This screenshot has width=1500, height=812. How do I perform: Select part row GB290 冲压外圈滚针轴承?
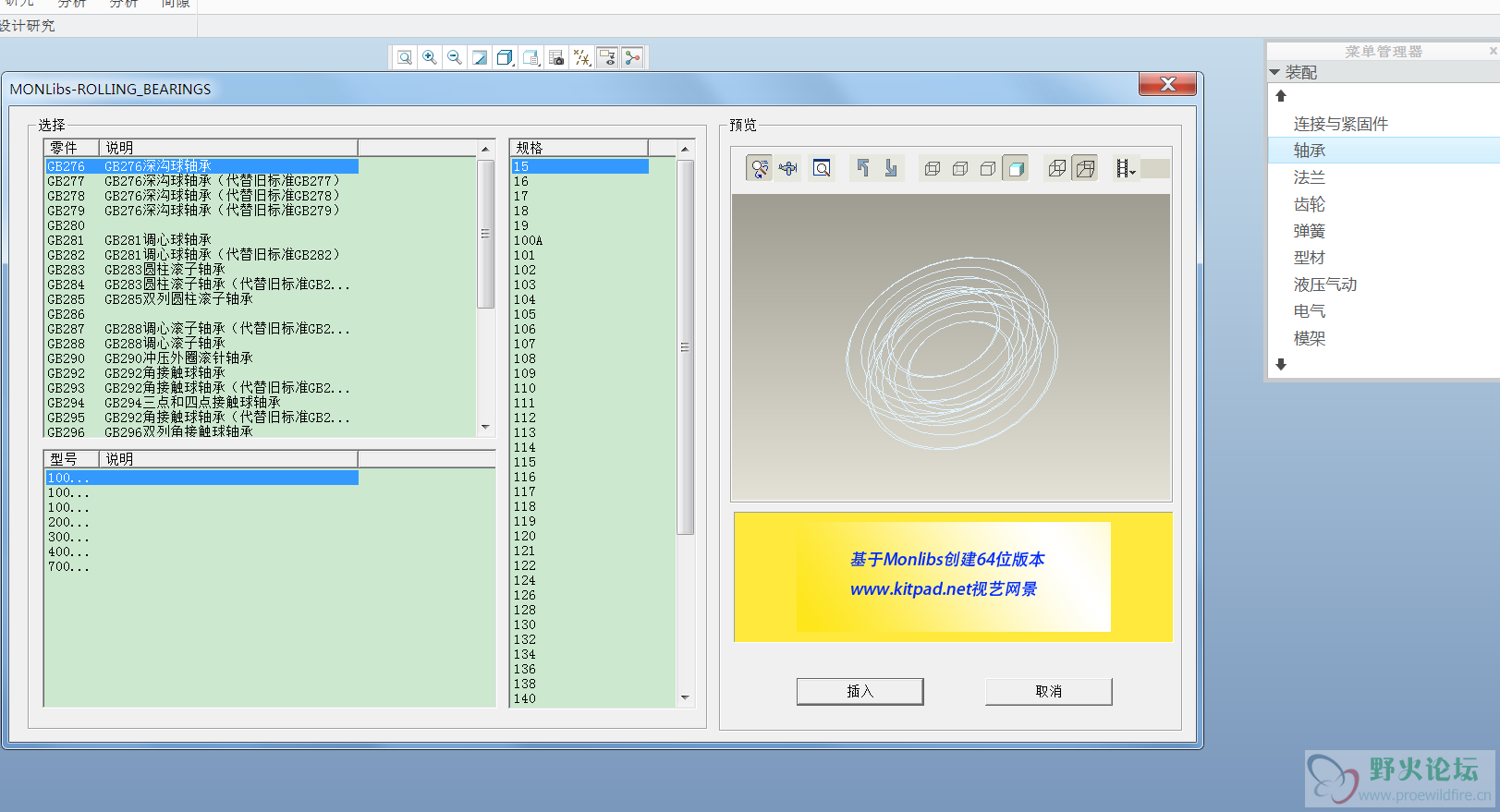point(201,358)
